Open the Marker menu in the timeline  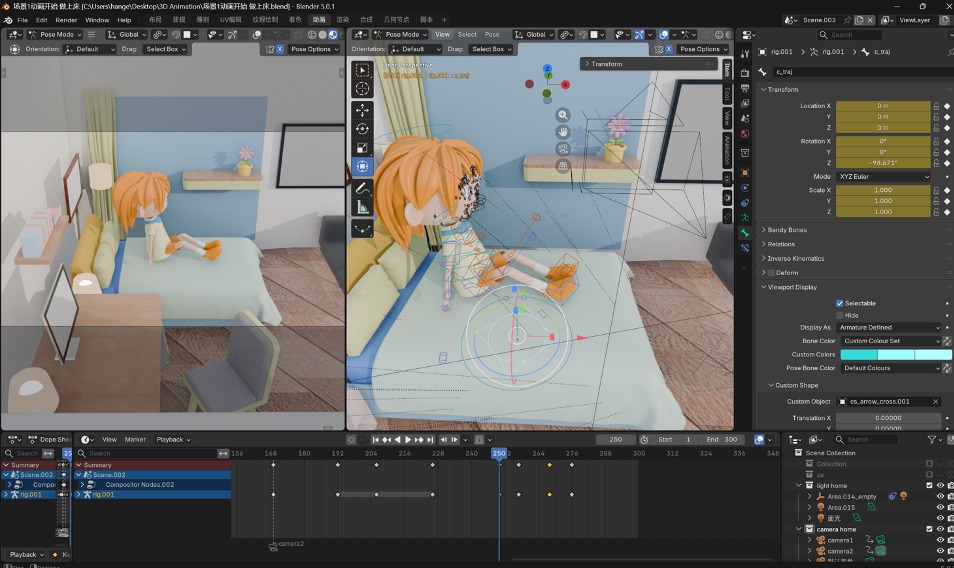click(135, 440)
